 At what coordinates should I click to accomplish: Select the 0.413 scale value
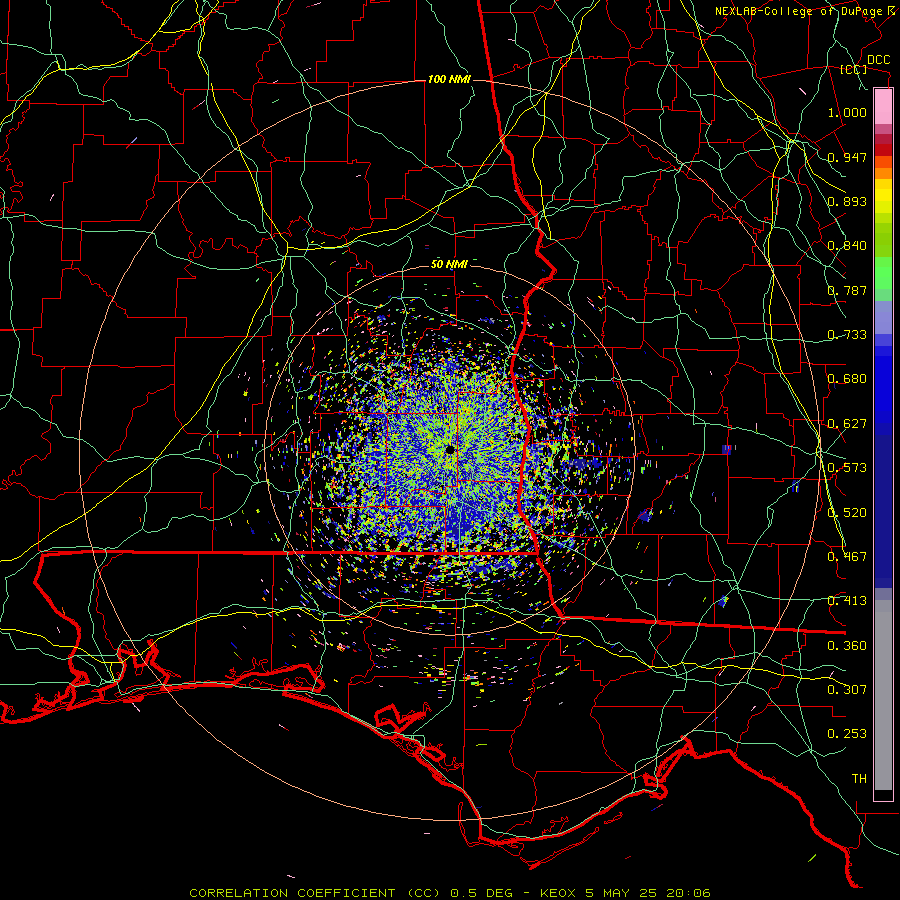pyautogui.click(x=847, y=601)
